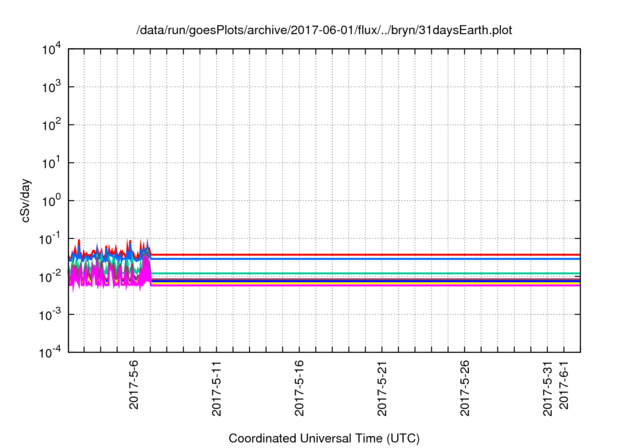Click the 10^-2 y-axis tick label
Viewport: 640px width, 448px height.
pos(50,277)
